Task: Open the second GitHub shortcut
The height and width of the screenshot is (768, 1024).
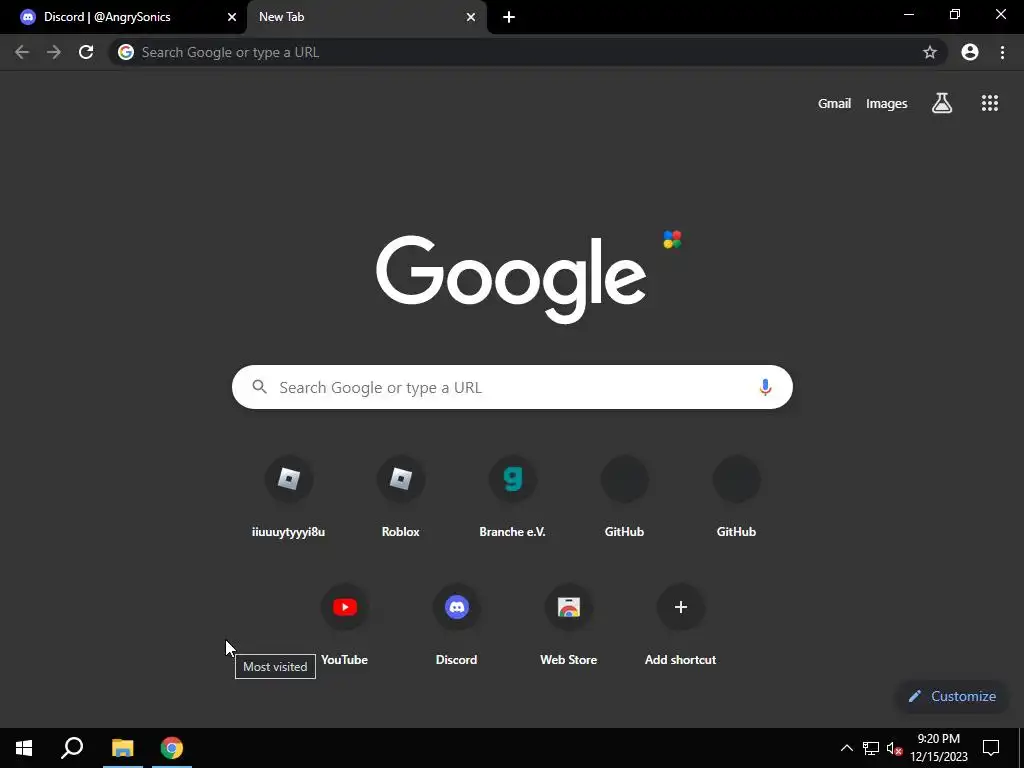Action: (736, 496)
